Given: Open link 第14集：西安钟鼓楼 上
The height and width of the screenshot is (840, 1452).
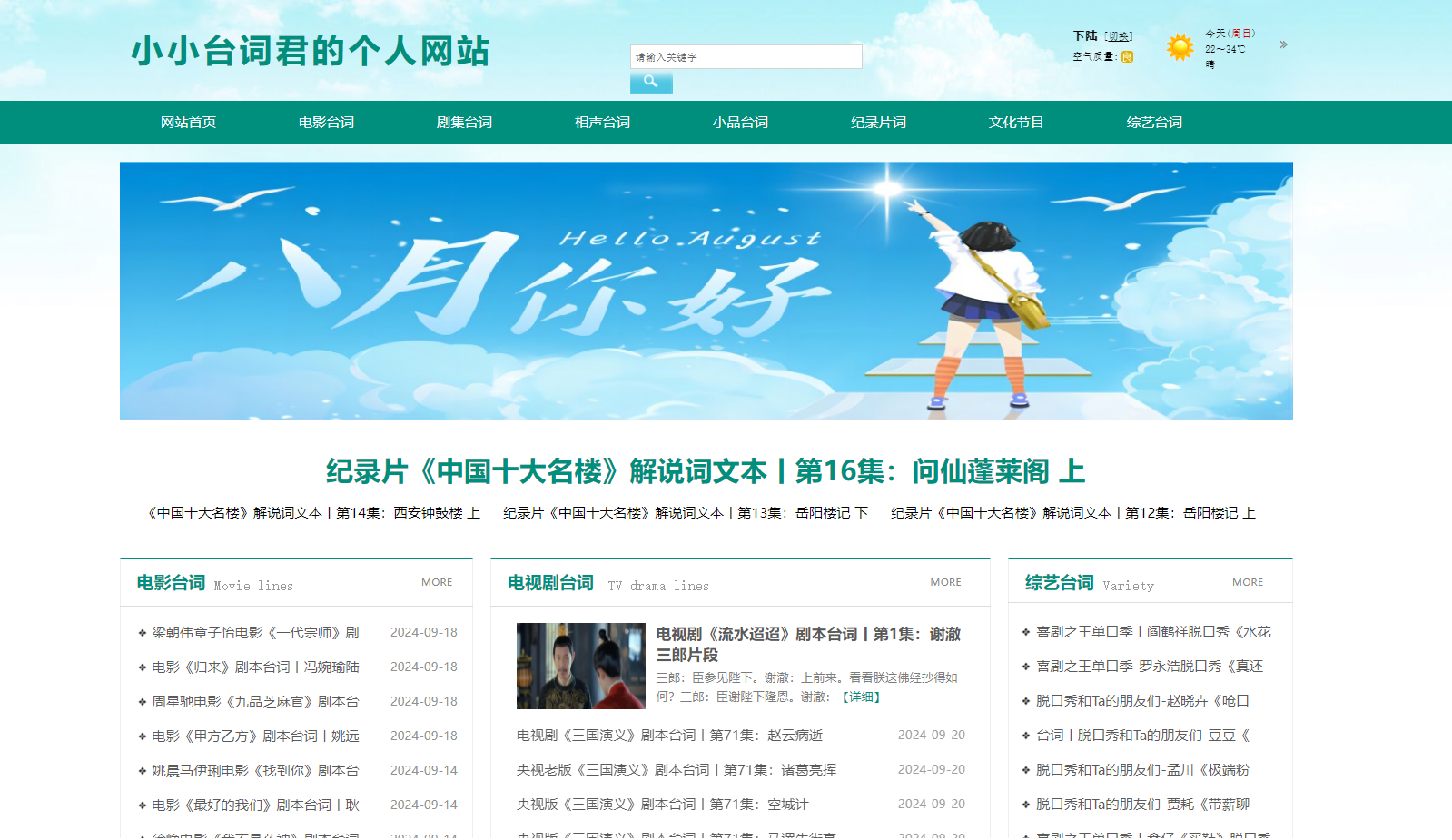Looking at the screenshot, I should point(313,513).
